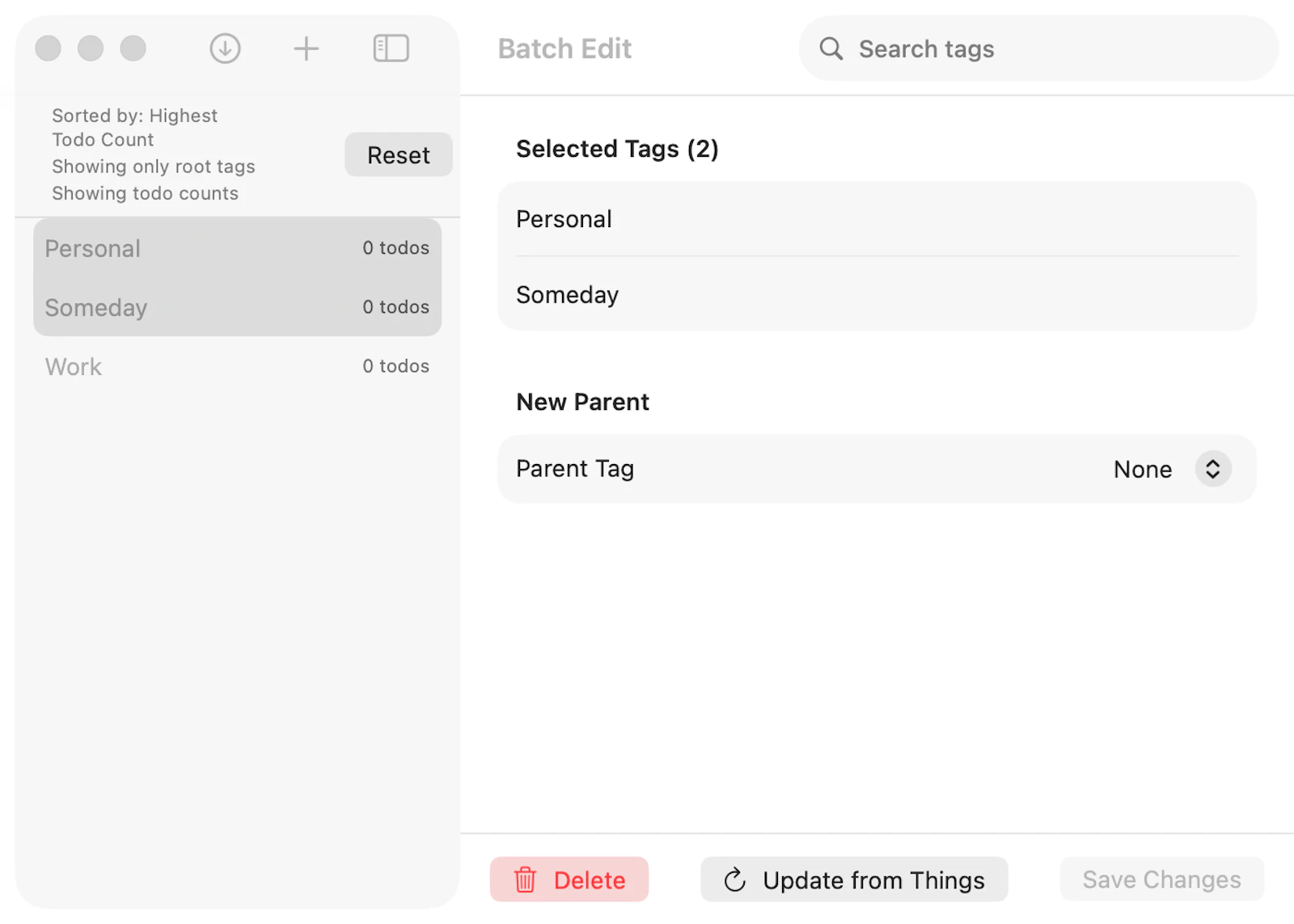The image size is (1294, 924).
Task: Click the Selected Tags (2) heading
Action: pos(617,149)
